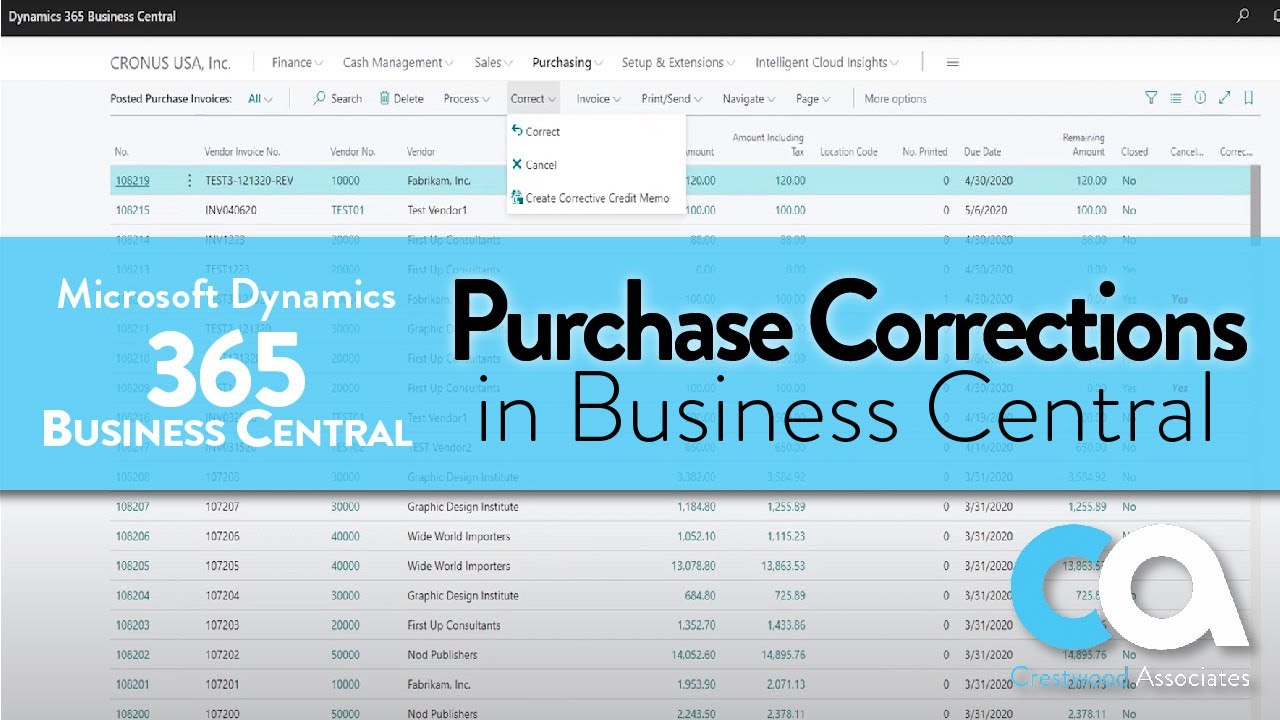The width and height of the screenshot is (1280, 720).
Task: Expand the page with the diagonal arrows icon
Action: [1224, 98]
